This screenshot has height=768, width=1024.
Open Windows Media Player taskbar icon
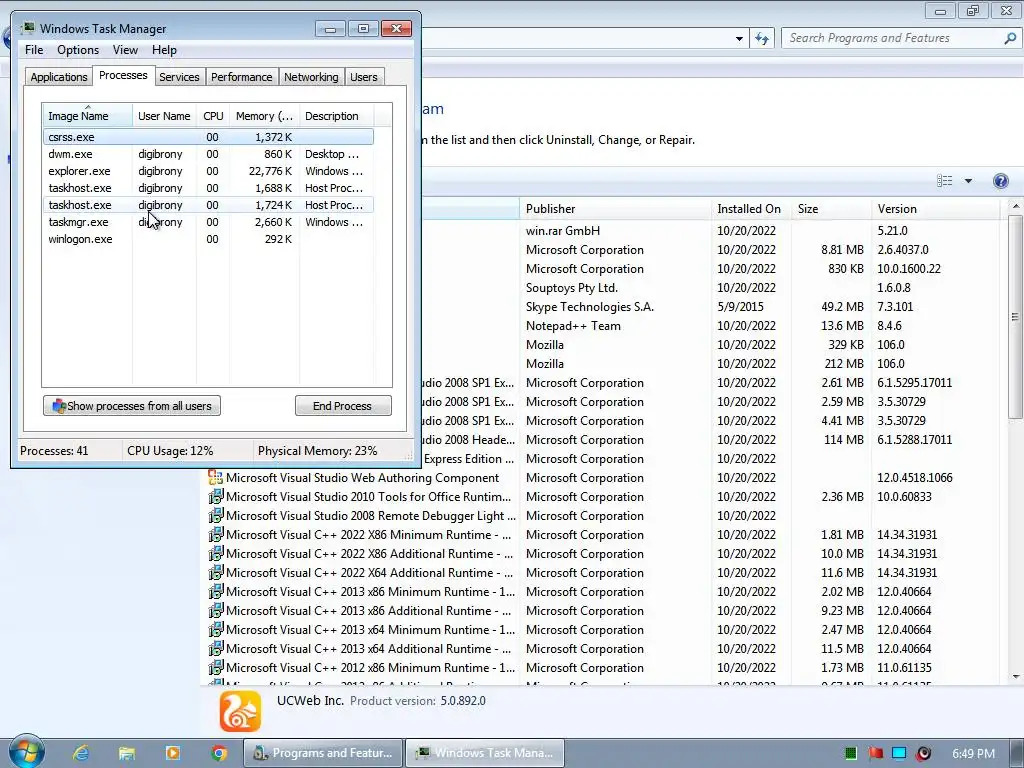(x=173, y=753)
